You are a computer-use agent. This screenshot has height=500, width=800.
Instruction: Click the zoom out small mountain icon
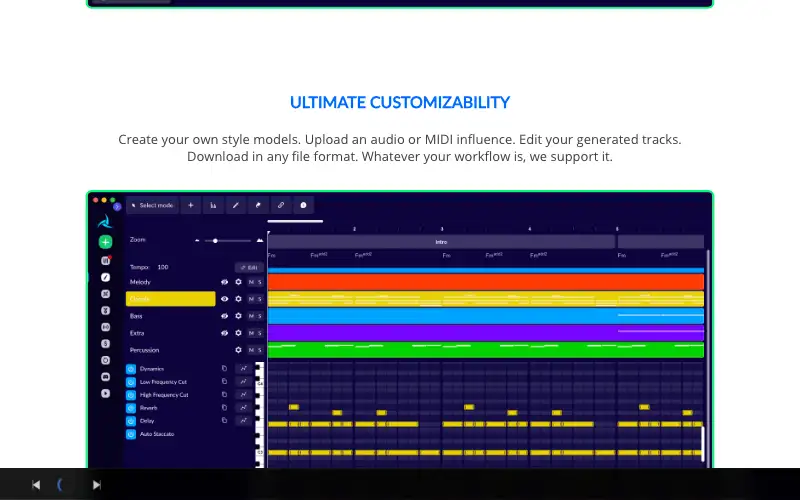pos(197,240)
